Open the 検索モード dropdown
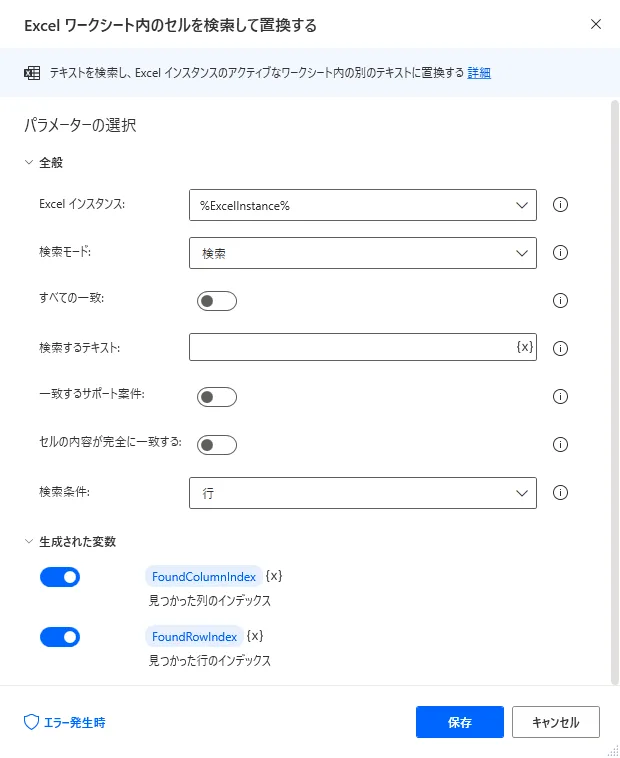Viewport: 620px width, 758px height. [x=362, y=253]
